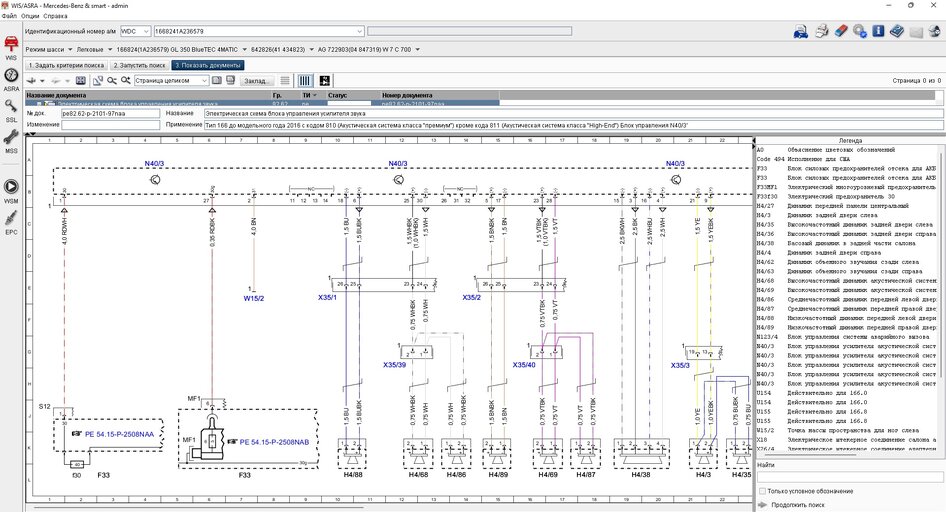Open the Справка menu
This screenshot has height=512, width=946.
[57, 17]
